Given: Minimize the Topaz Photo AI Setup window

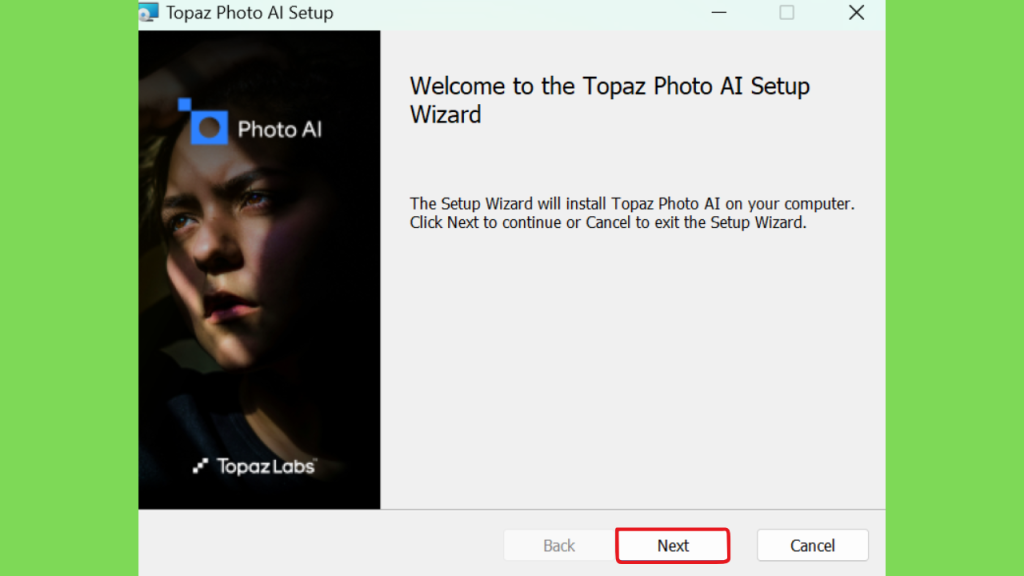Looking at the screenshot, I should click(x=719, y=12).
